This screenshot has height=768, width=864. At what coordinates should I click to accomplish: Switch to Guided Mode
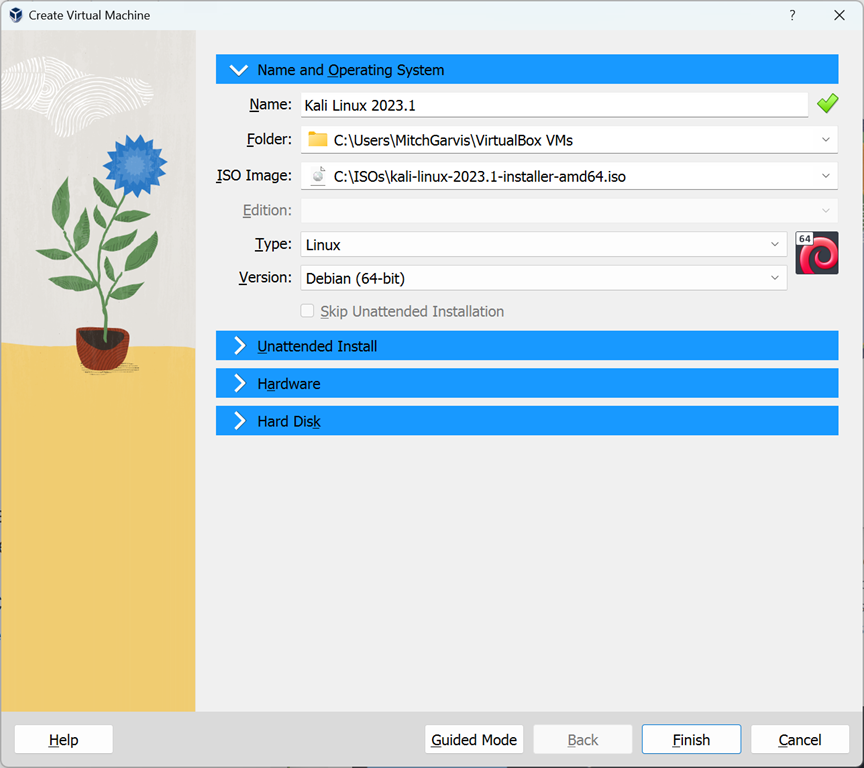click(x=474, y=740)
